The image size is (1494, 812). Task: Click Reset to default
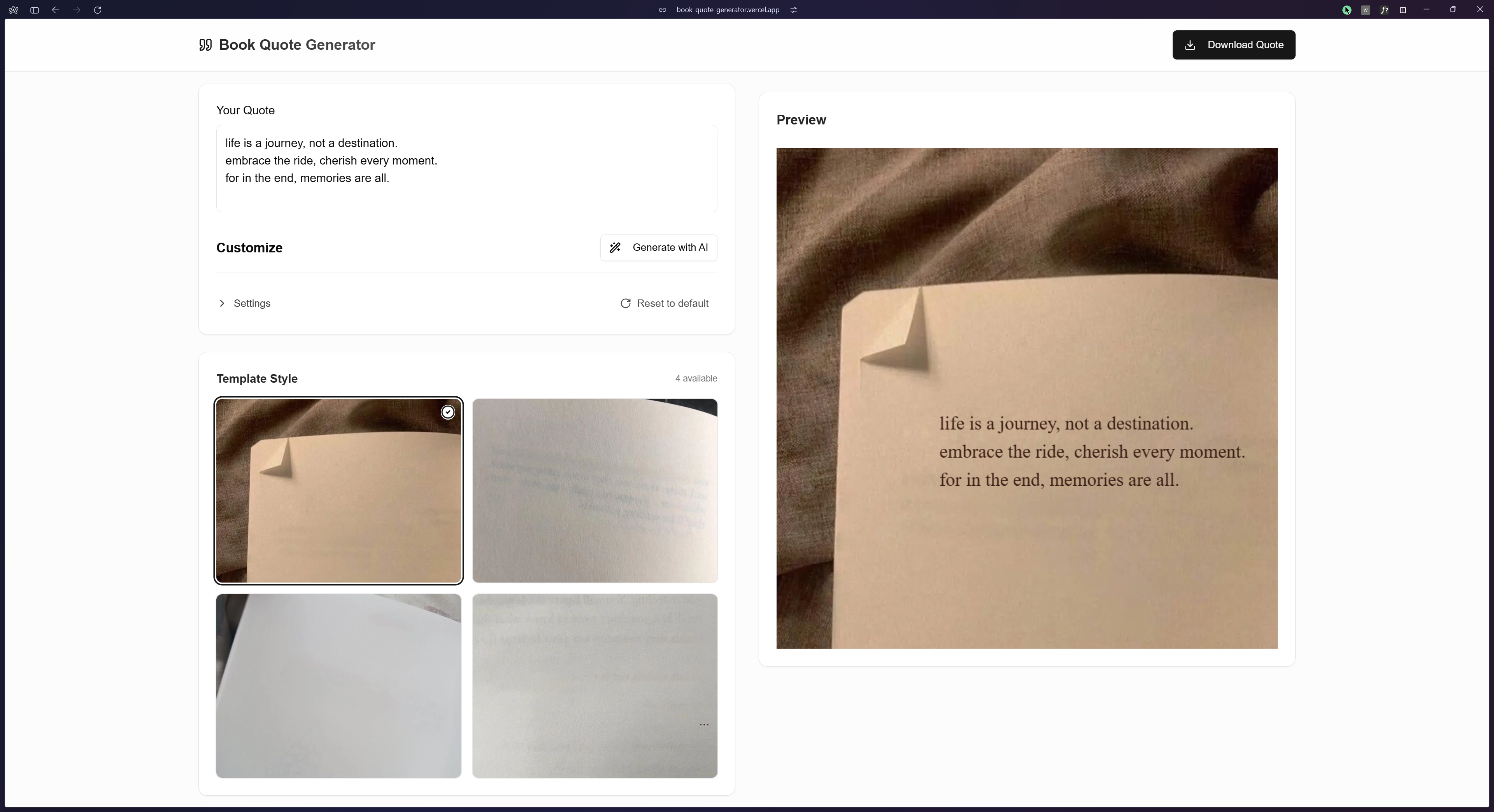point(664,304)
